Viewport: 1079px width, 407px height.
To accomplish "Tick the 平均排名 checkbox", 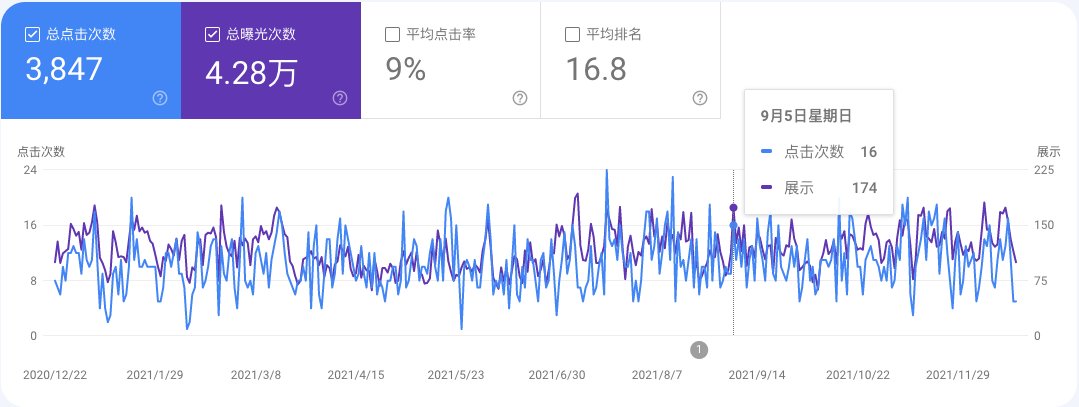I will pyautogui.click(x=572, y=35).
